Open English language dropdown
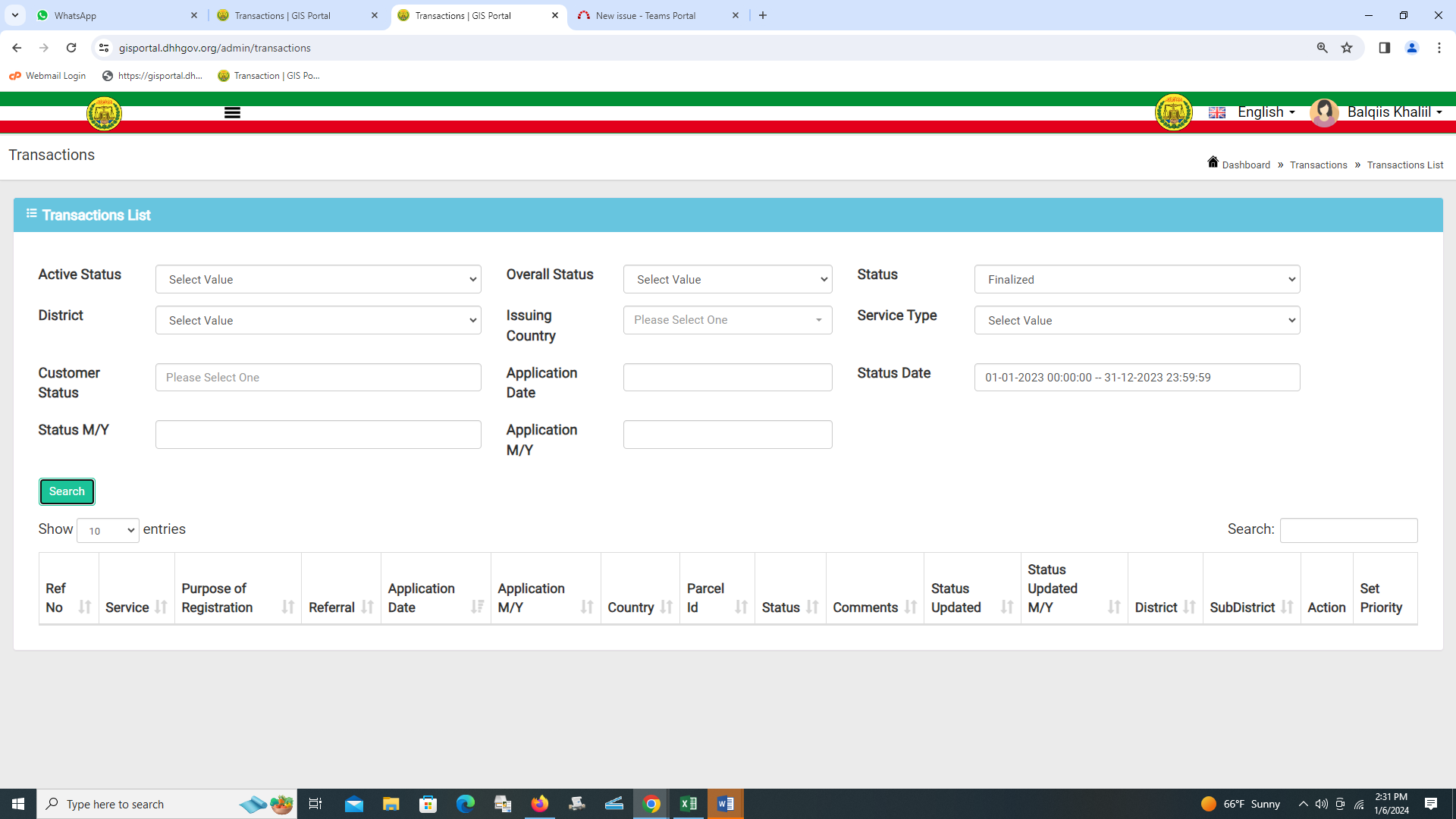This screenshot has height=819, width=1456. (x=1266, y=112)
